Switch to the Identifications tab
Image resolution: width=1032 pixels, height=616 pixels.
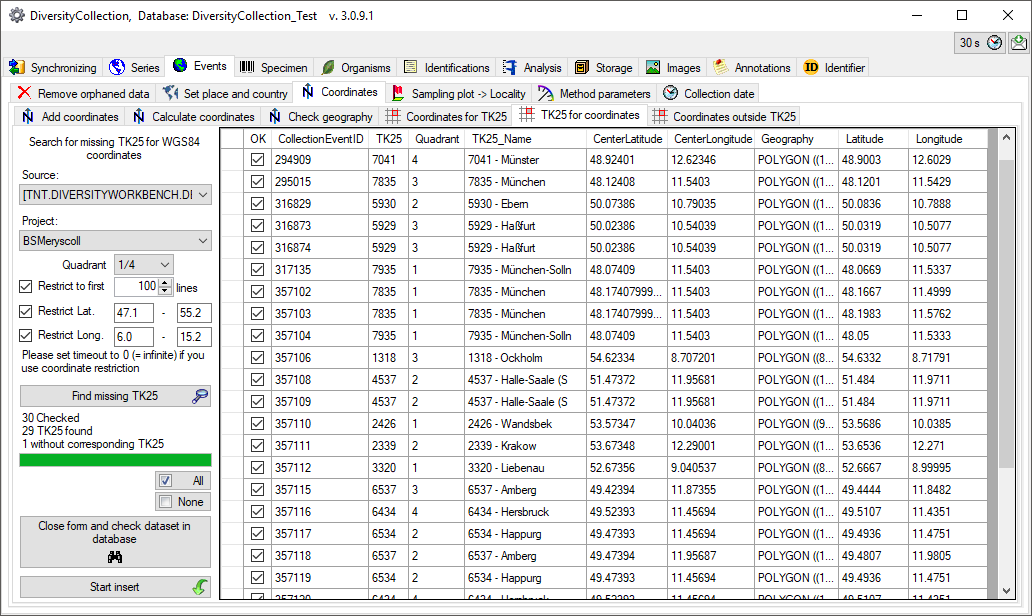click(x=448, y=67)
